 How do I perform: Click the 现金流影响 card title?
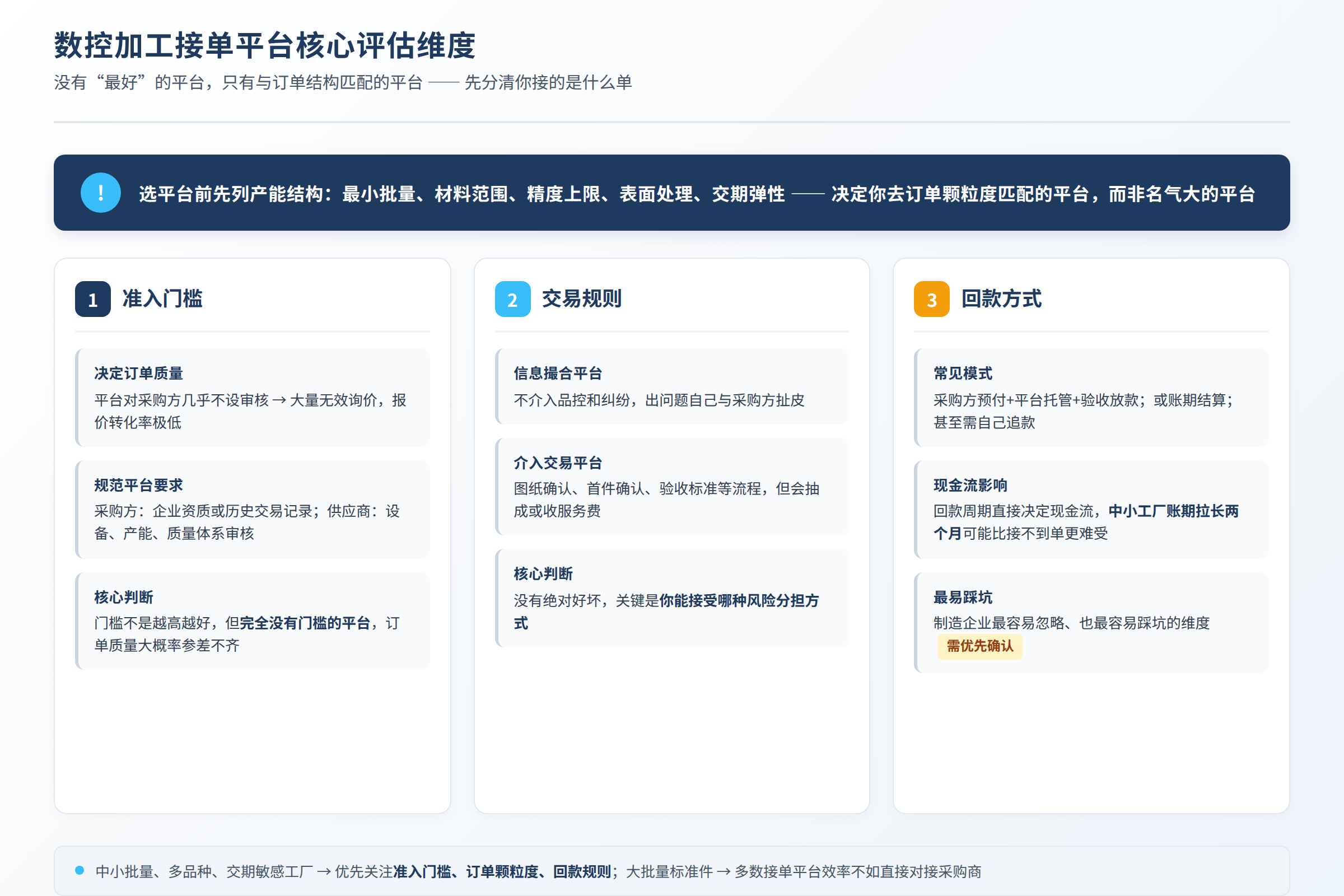coord(970,486)
